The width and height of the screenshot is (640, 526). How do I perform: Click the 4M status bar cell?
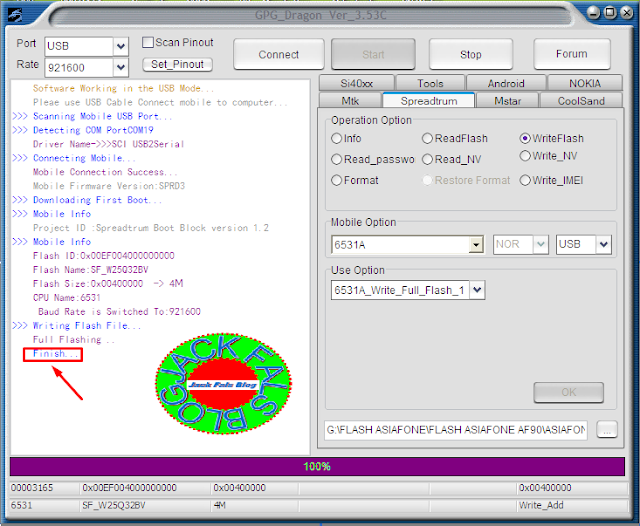255,505
